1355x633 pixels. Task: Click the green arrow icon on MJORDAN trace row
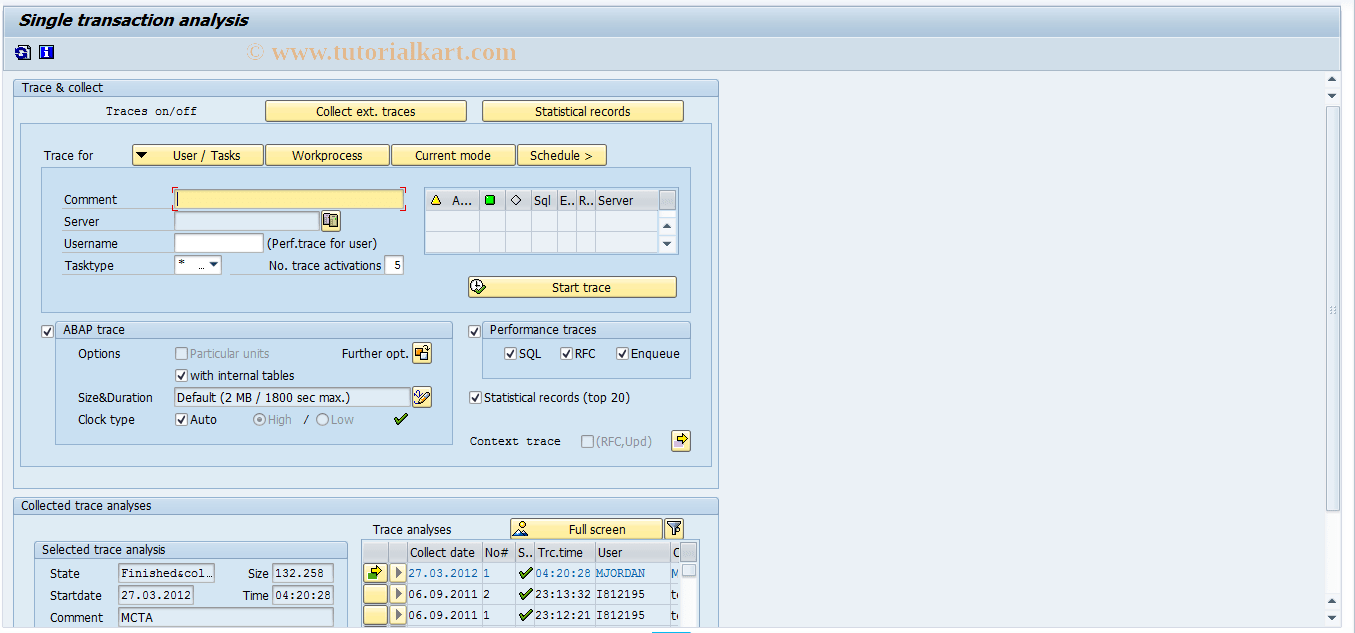click(375, 572)
